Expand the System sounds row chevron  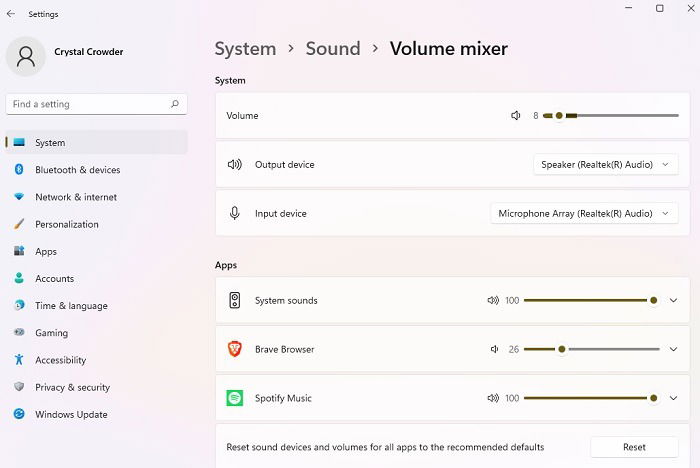(674, 301)
